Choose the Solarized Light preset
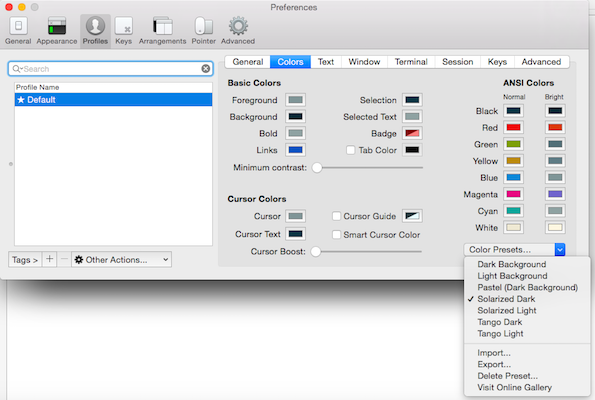 click(x=507, y=310)
